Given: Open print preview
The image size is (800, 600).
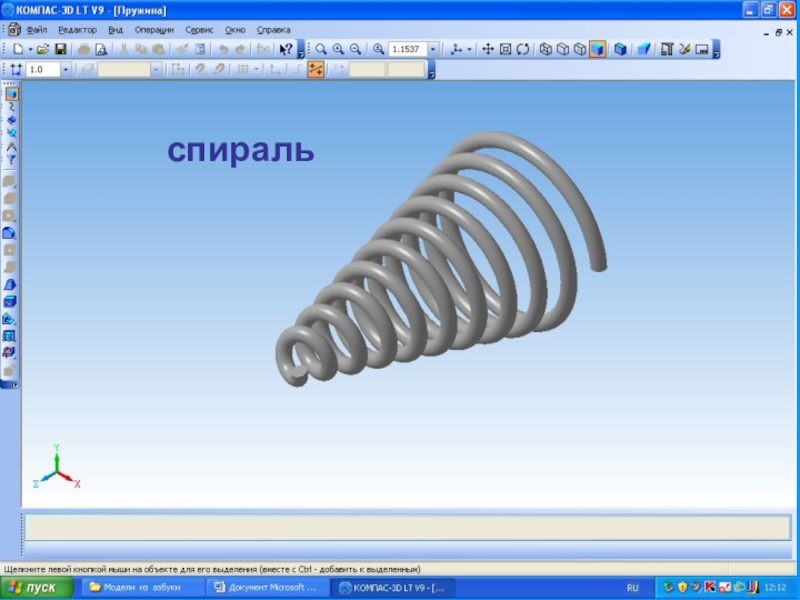Looking at the screenshot, I should coord(102,49).
